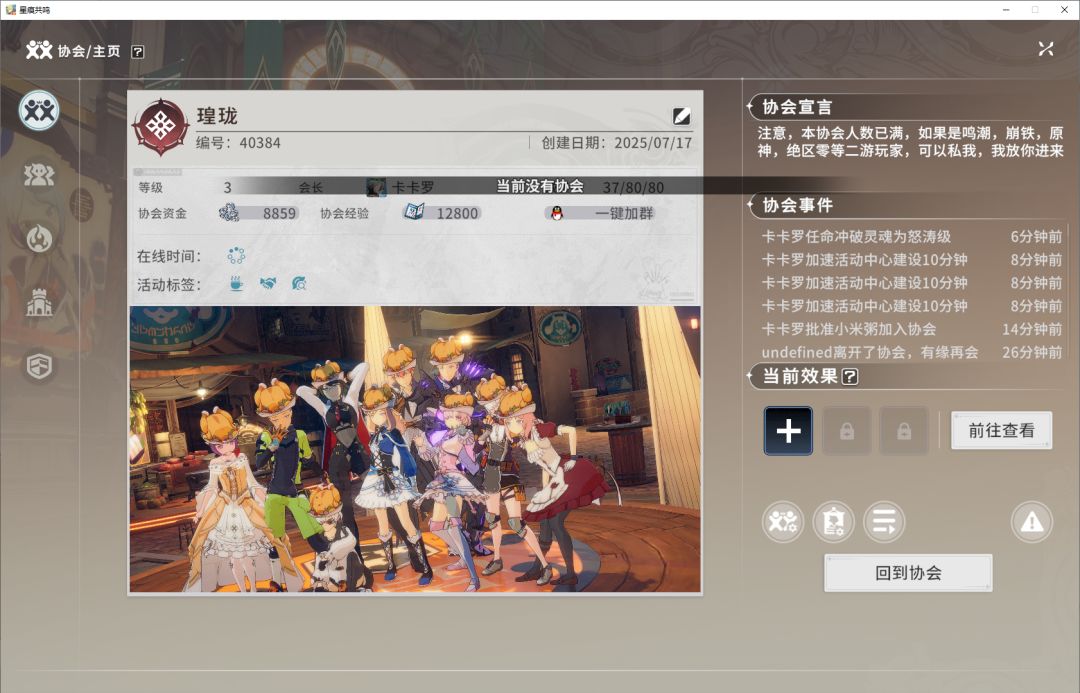Add a guild effect with plus slot
The height and width of the screenshot is (693, 1080).
(x=788, y=431)
